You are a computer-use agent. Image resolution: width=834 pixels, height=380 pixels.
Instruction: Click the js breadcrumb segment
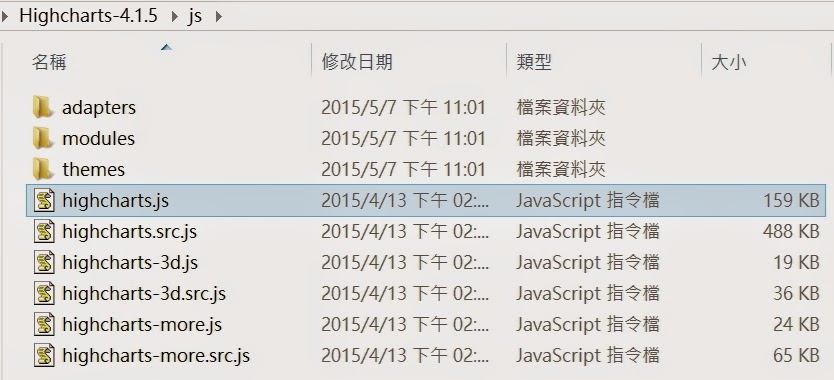(195, 16)
